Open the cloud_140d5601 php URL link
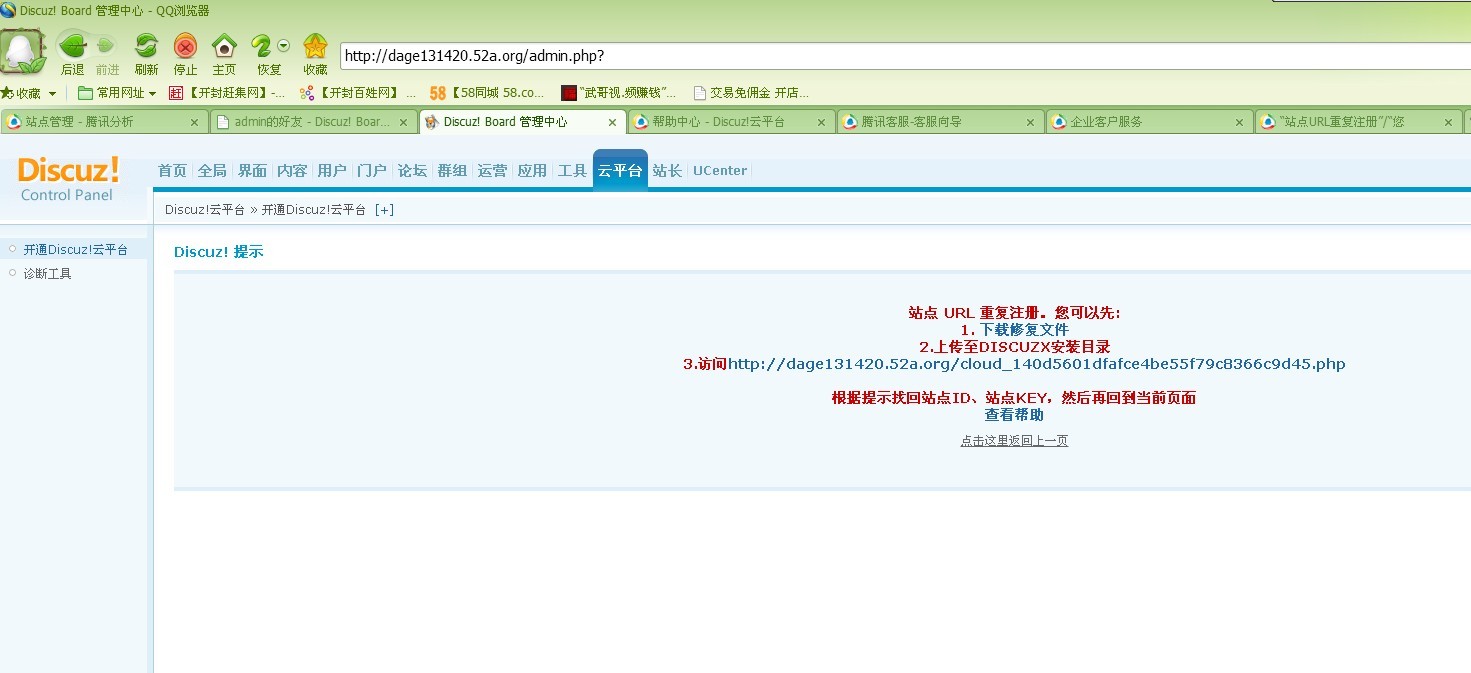Image resolution: width=1471 pixels, height=673 pixels. [1037, 364]
